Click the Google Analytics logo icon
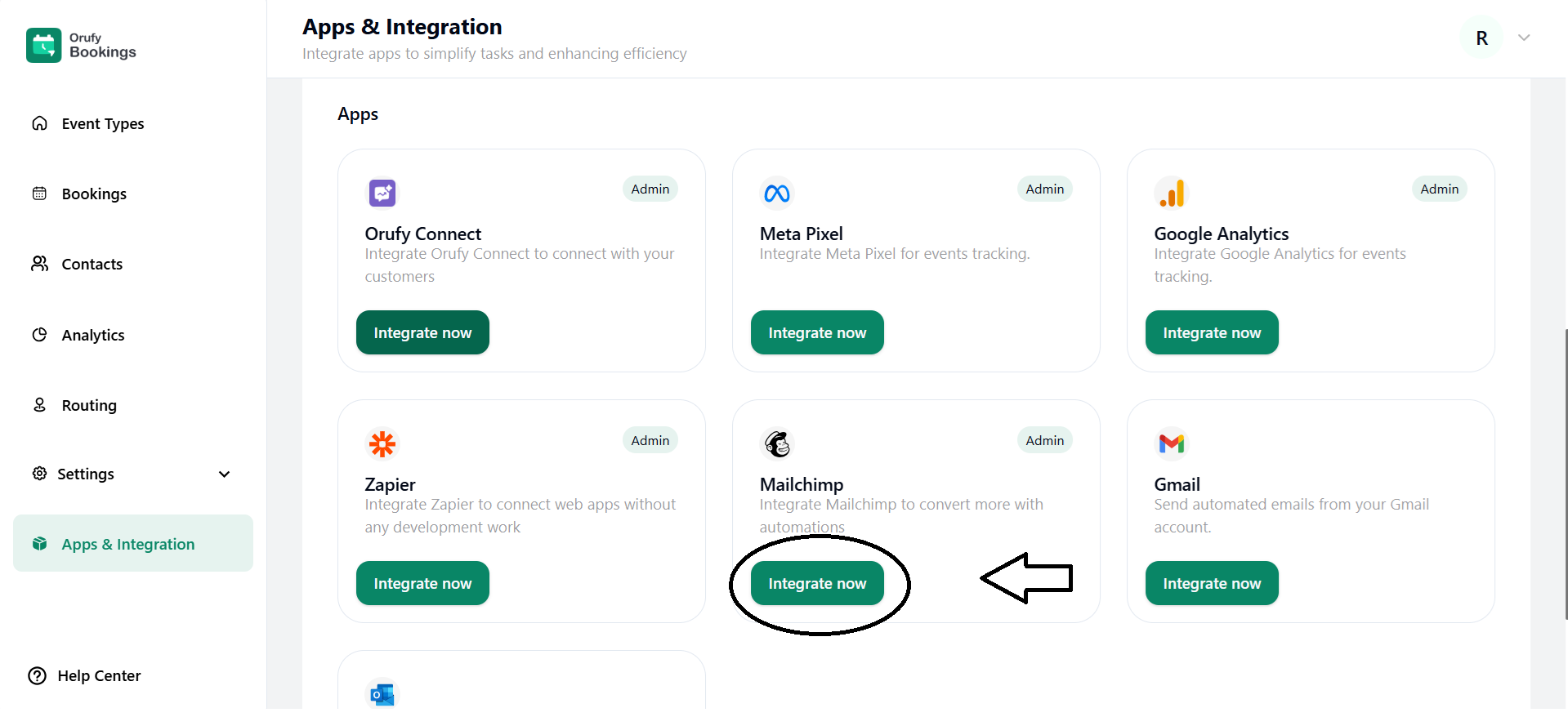The height and width of the screenshot is (717, 1568). coord(1171,194)
